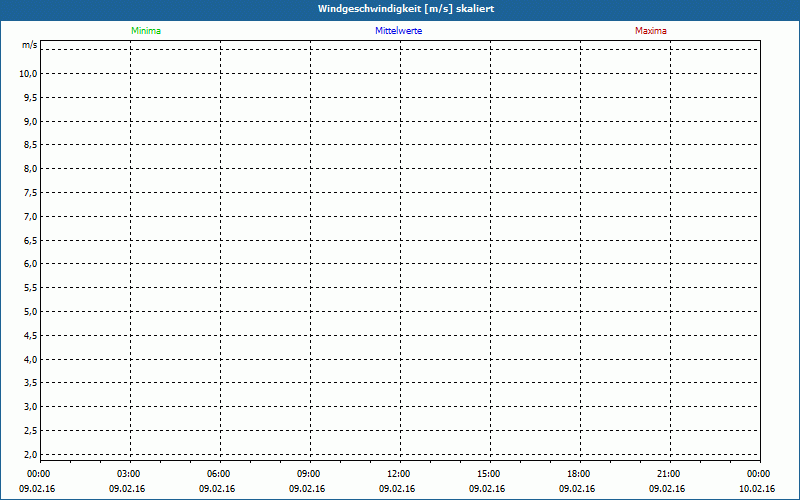Select the 7,5 y-axis value
Viewport: 800px width, 500px height.
(x=31, y=193)
